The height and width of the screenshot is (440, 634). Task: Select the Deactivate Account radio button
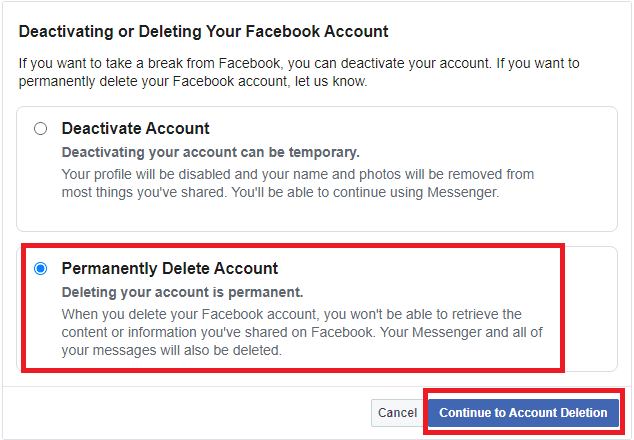[x=40, y=129]
